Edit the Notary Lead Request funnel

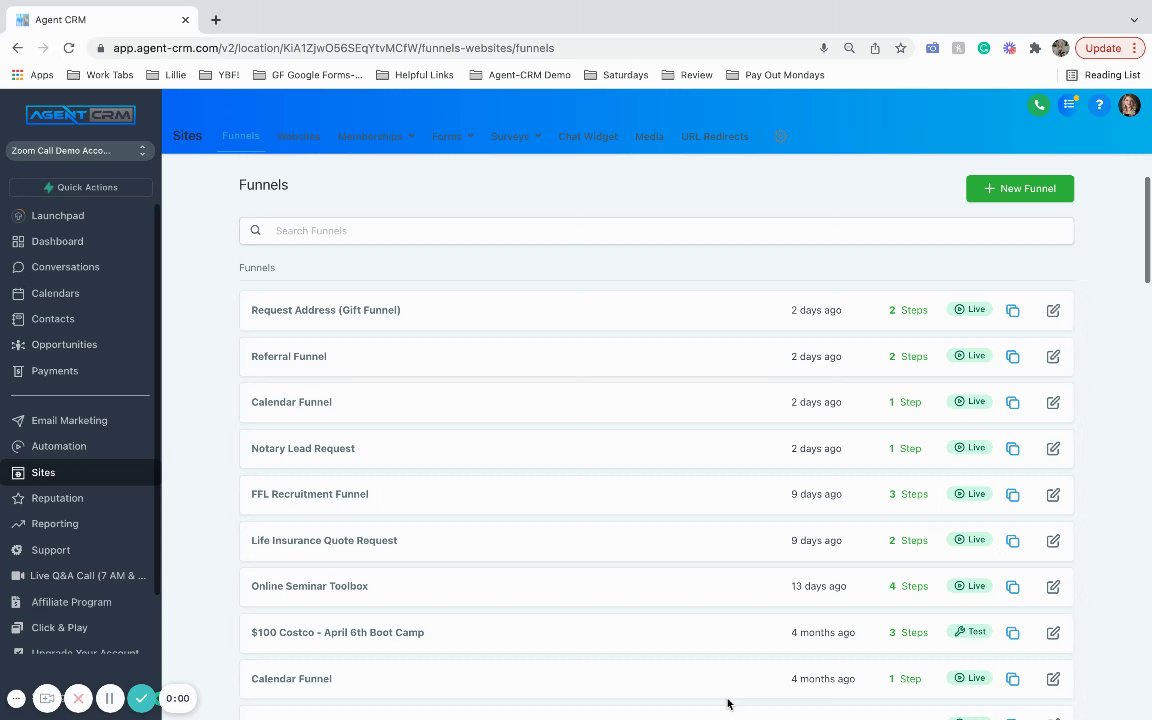(1053, 449)
